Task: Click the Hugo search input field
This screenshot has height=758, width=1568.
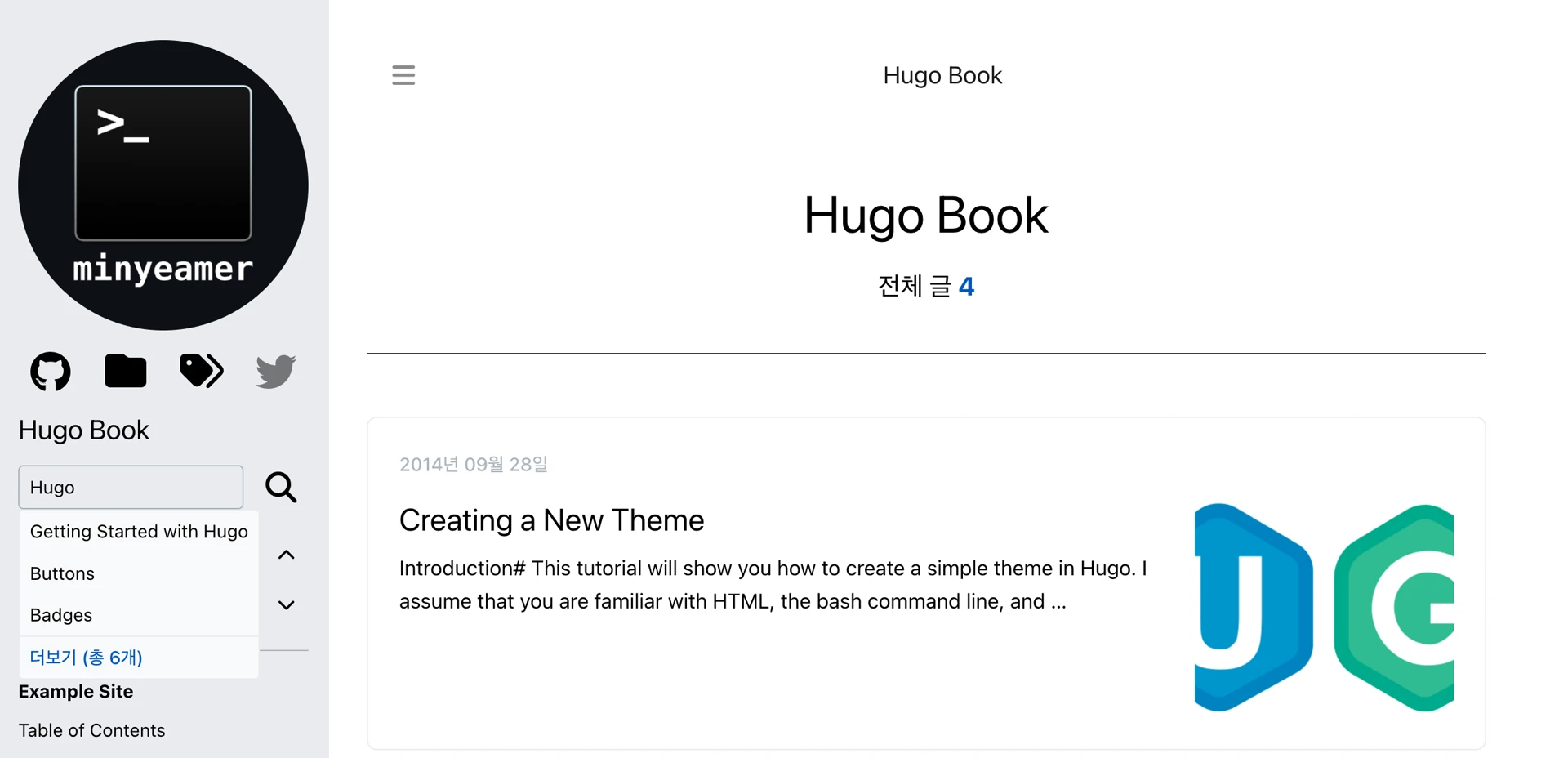Action: pyautogui.click(x=131, y=488)
